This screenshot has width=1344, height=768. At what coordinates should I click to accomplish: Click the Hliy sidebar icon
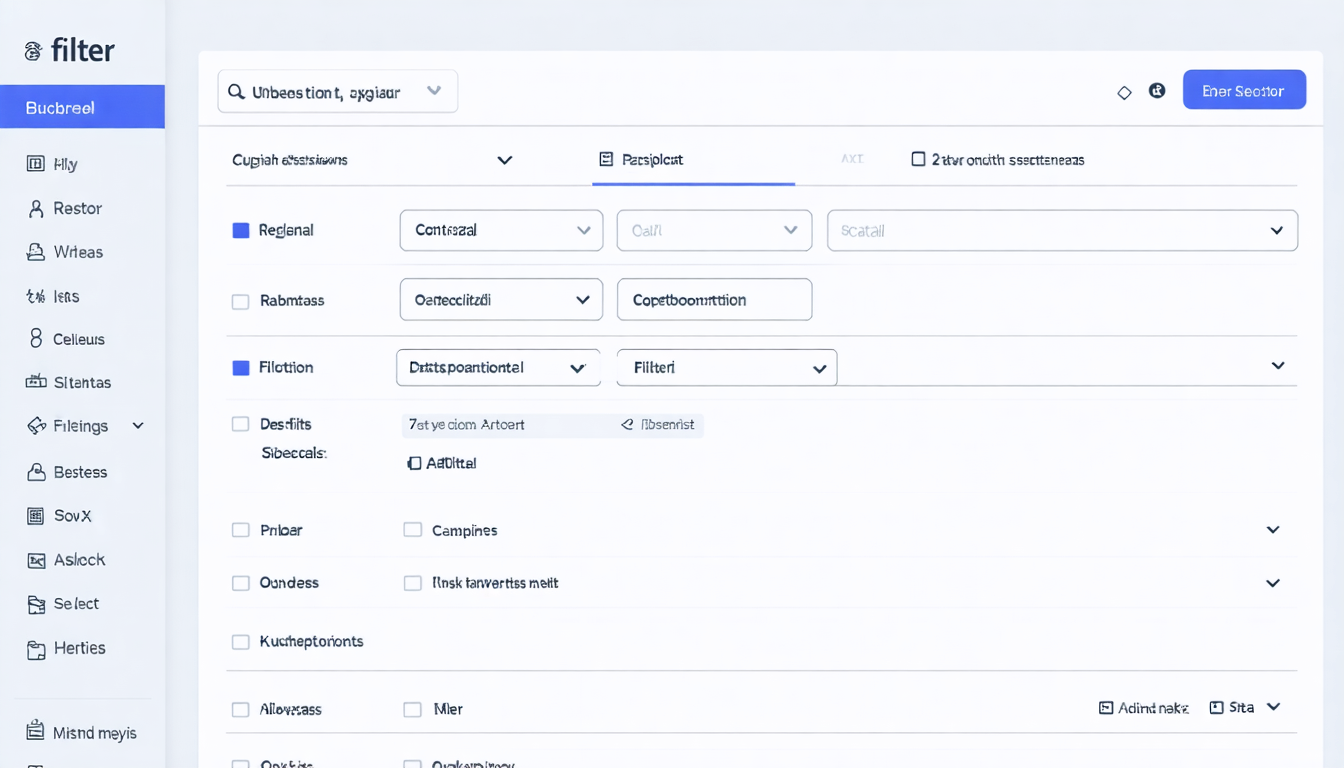[36, 164]
